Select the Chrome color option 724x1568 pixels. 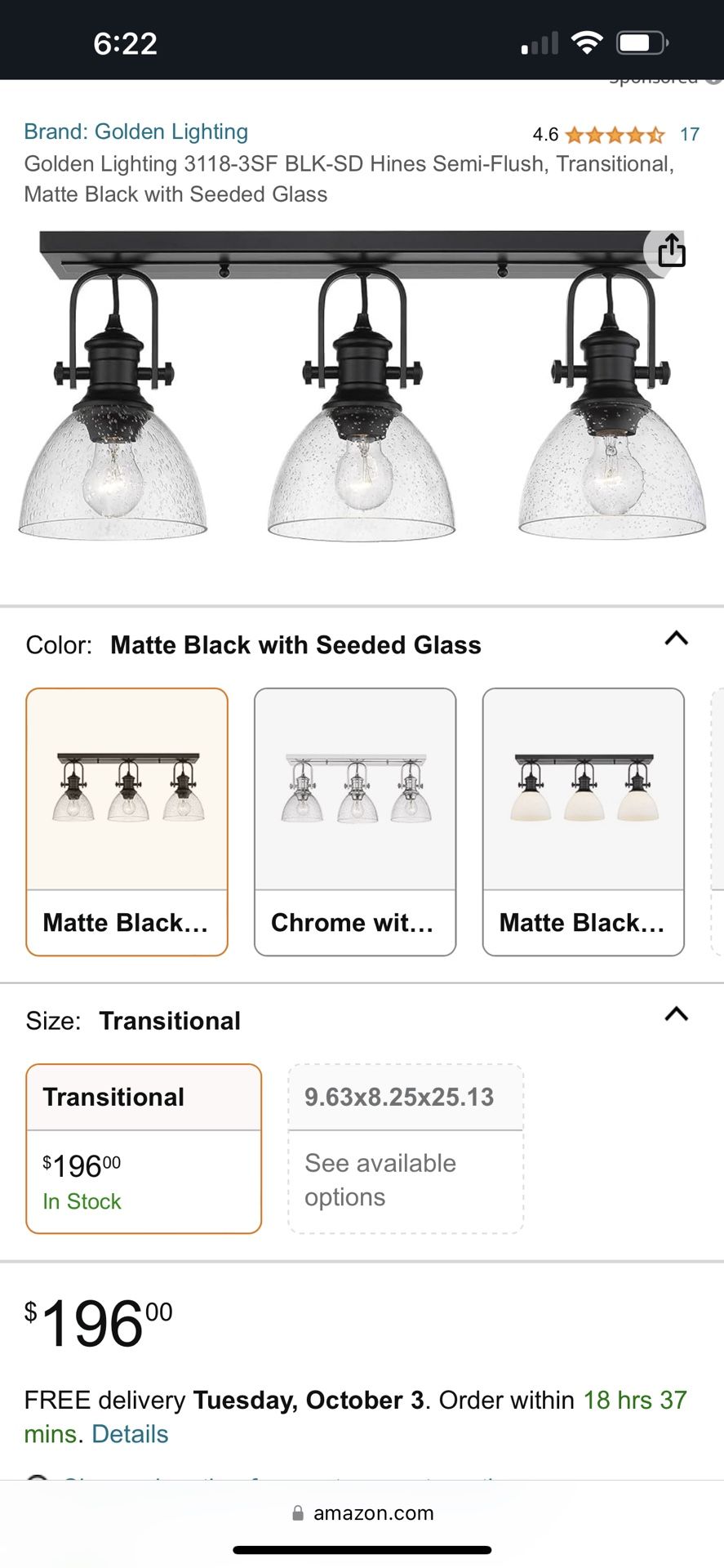tap(355, 821)
